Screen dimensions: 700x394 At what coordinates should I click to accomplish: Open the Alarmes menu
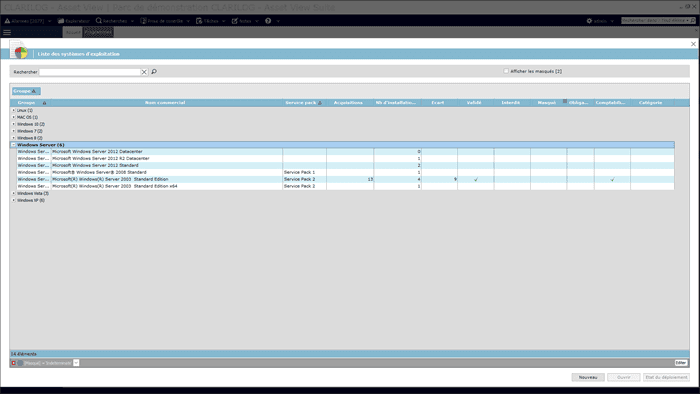coord(27,21)
